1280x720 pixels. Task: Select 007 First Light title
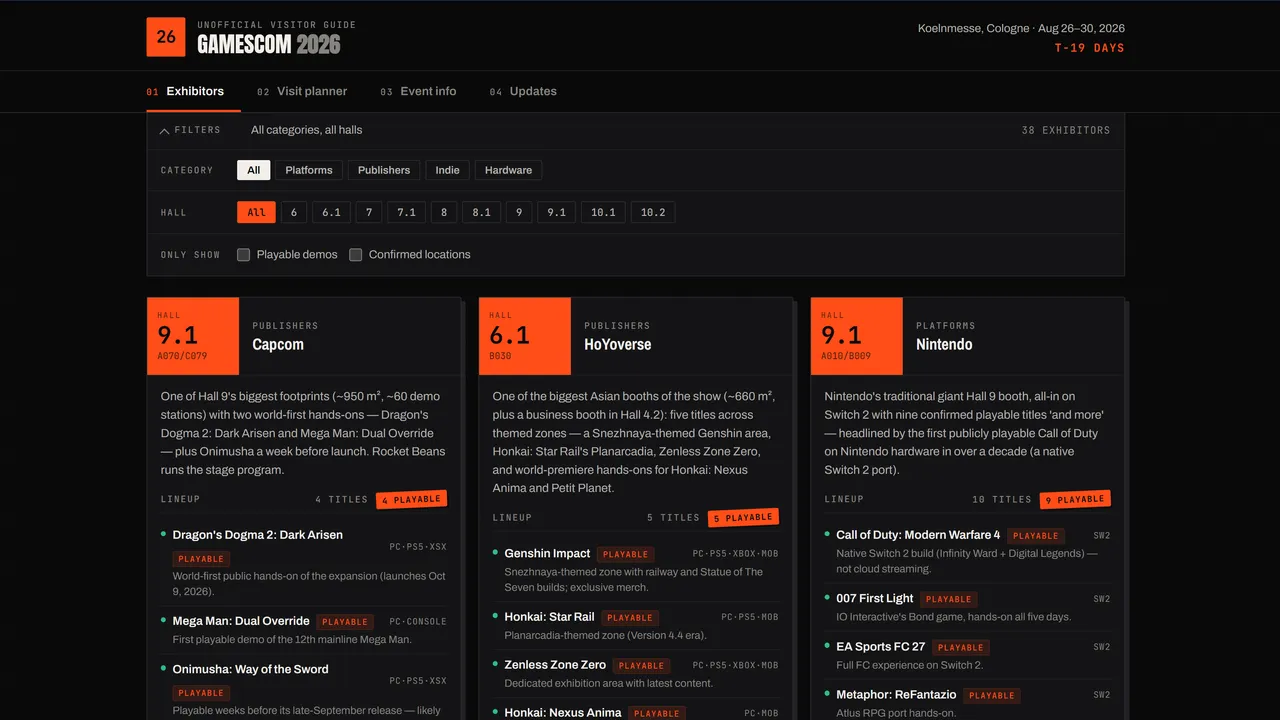point(874,598)
